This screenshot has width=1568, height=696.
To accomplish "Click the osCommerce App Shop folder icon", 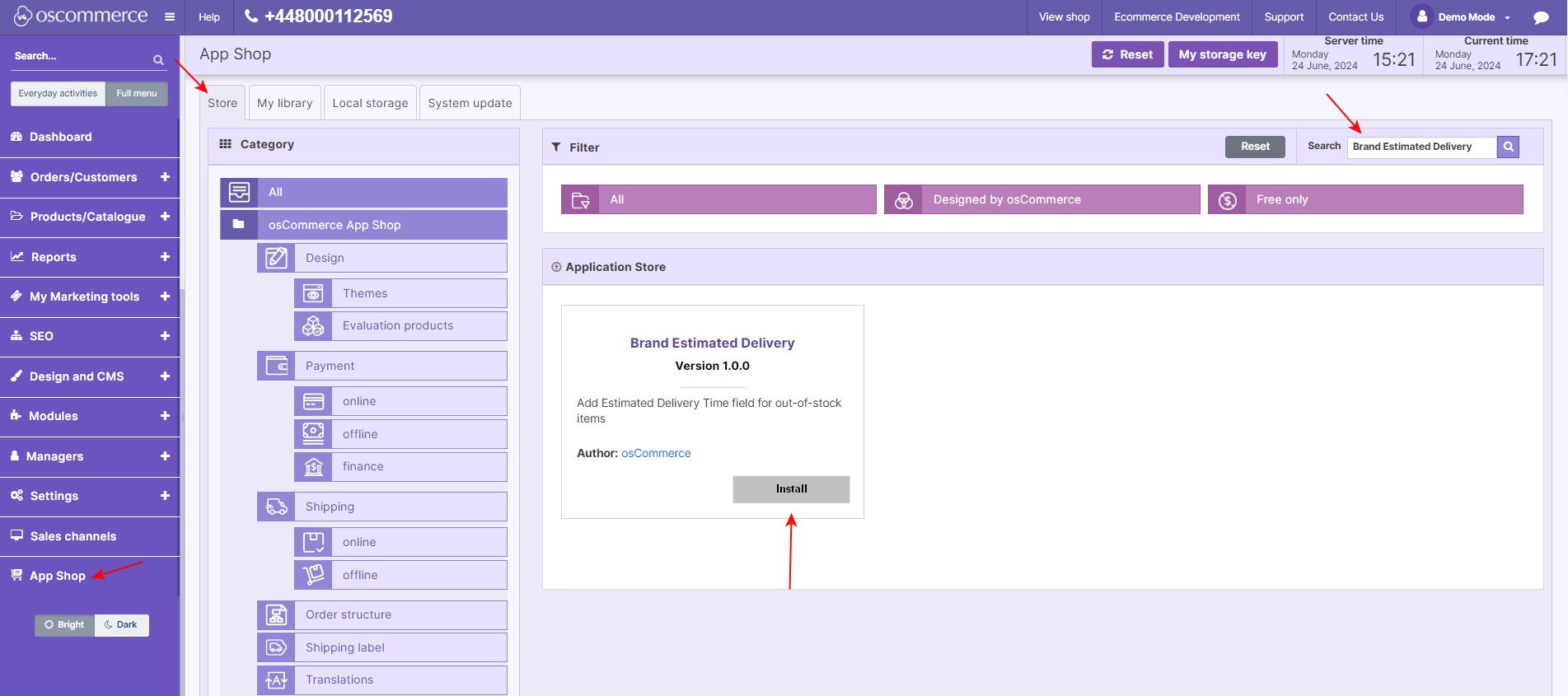I will (239, 224).
